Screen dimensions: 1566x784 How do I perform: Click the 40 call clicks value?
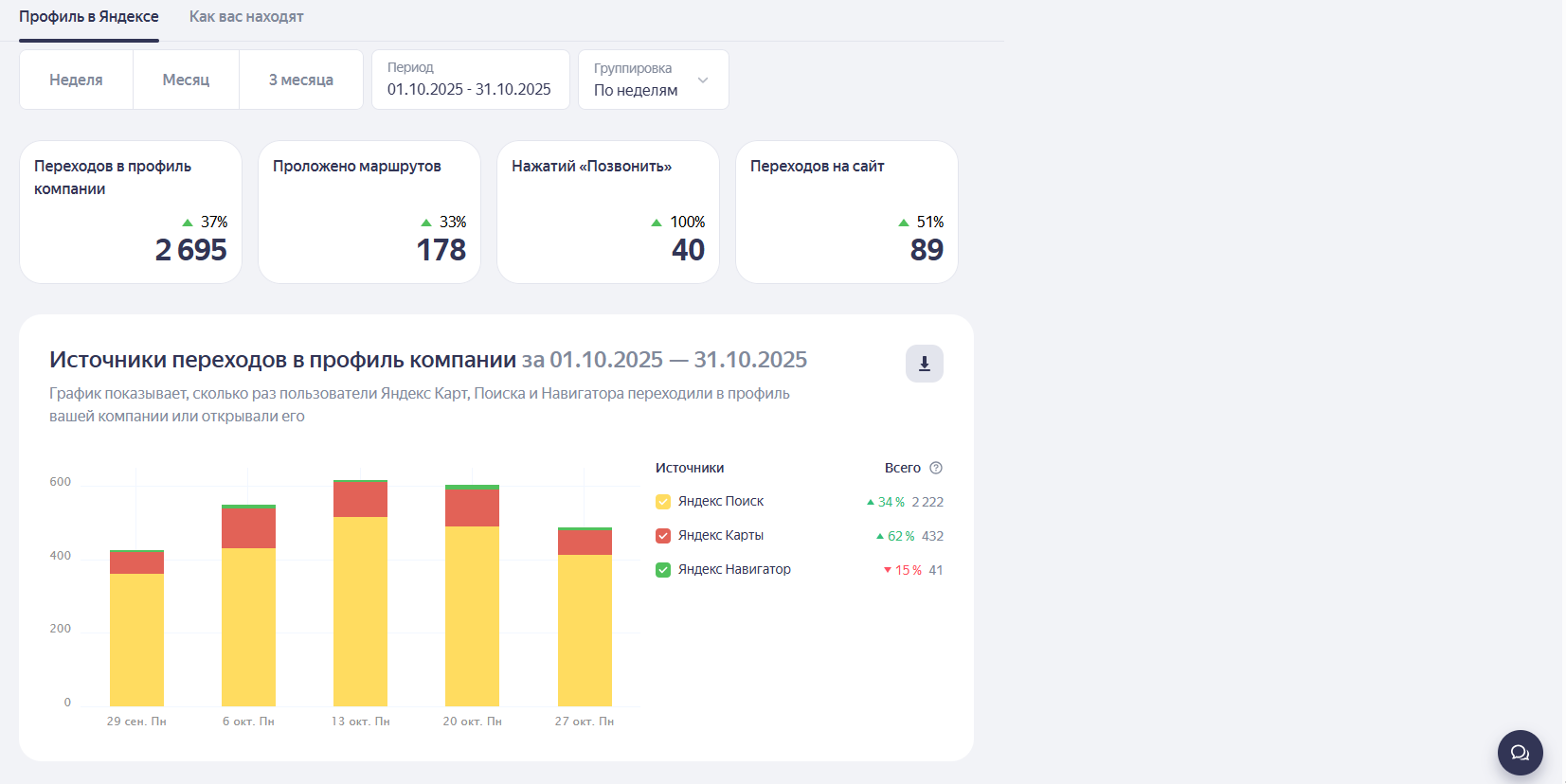click(689, 250)
